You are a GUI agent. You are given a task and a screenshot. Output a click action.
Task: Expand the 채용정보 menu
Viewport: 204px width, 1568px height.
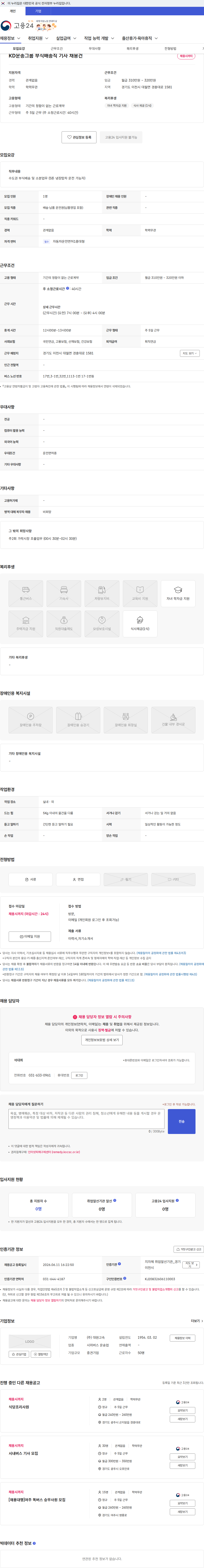click(10, 38)
